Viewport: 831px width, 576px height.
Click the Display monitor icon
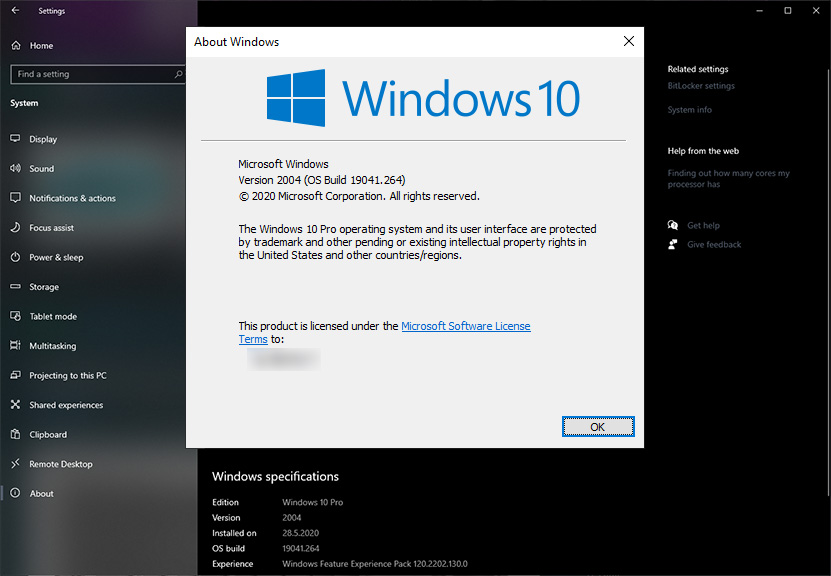[15, 139]
